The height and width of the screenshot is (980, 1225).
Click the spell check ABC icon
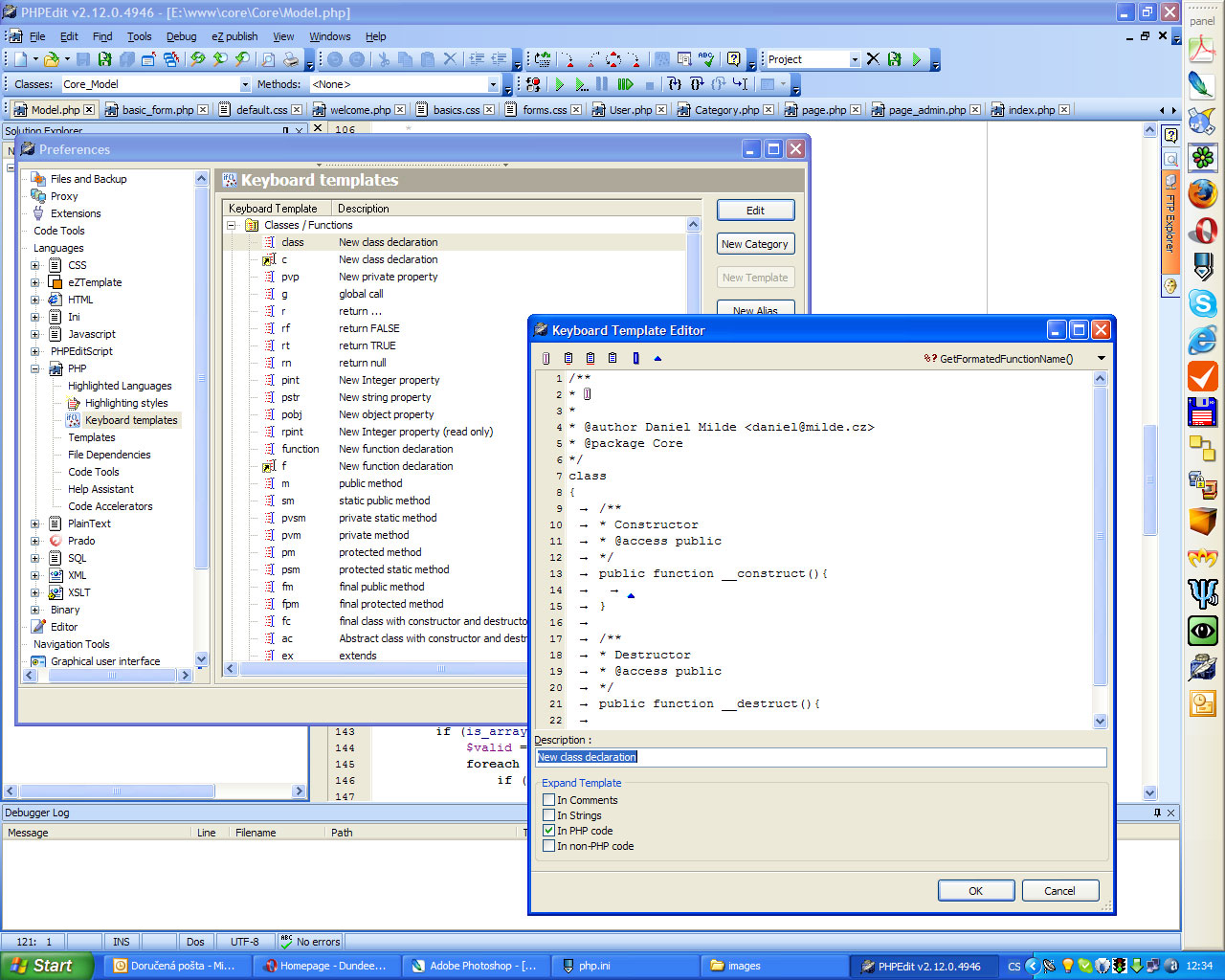tap(707, 59)
